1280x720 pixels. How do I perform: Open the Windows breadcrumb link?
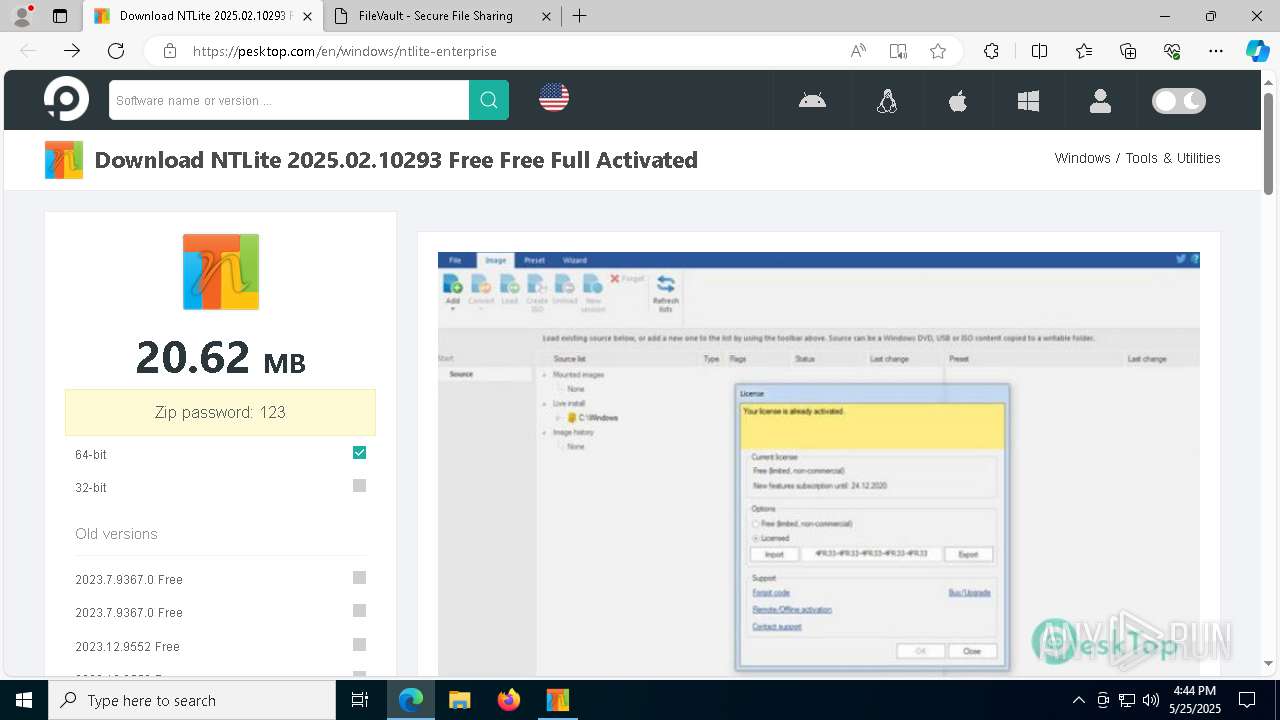[1082, 158]
